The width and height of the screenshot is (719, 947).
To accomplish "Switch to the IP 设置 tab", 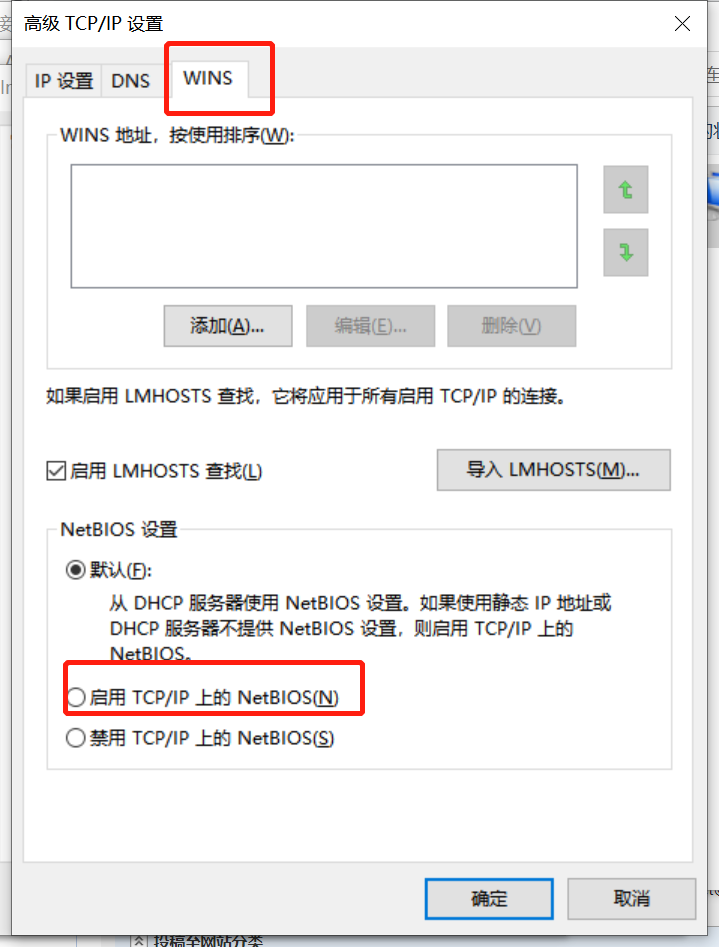I will tap(63, 80).
